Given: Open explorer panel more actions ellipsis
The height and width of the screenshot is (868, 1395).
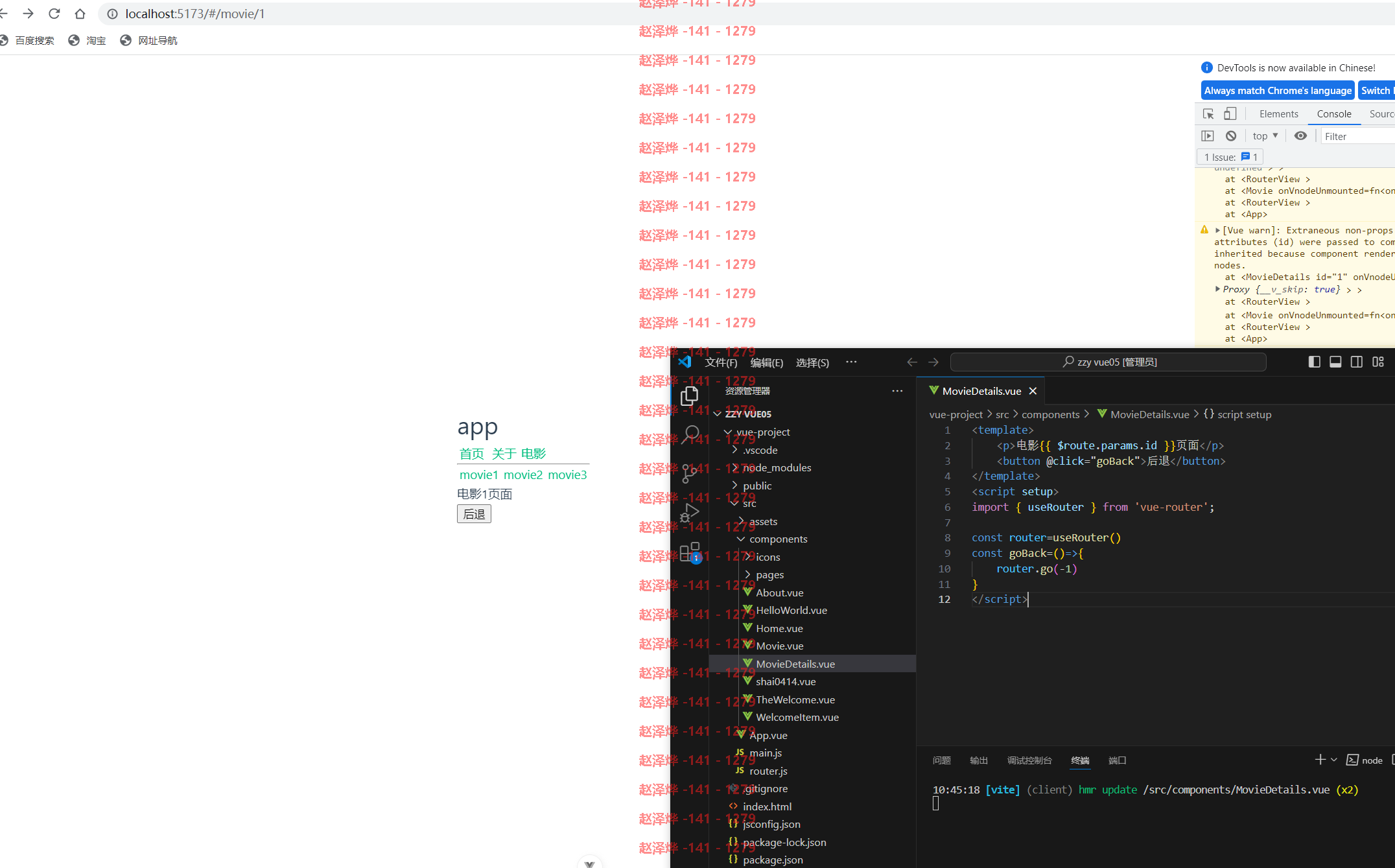Looking at the screenshot, I should click(x=897, y=391).
